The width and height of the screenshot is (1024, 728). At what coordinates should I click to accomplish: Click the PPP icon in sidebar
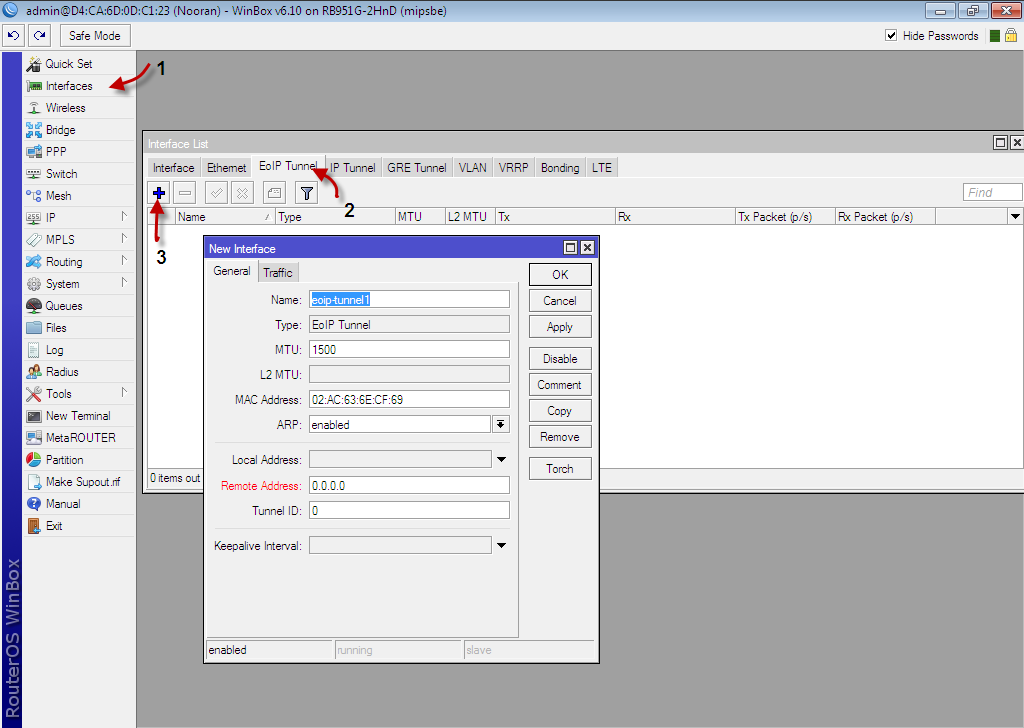tap(34, 152)
